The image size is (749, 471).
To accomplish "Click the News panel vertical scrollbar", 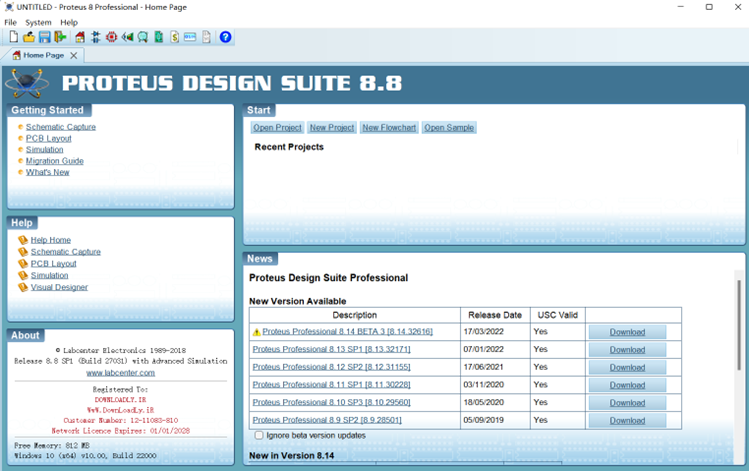I will (x=739, y=325).
